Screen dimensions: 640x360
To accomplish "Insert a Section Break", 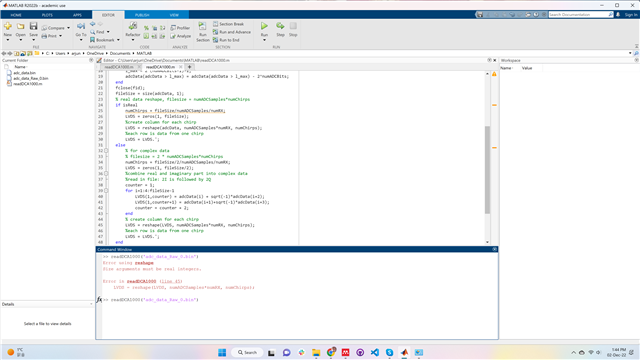I will (x=228, y=24).
